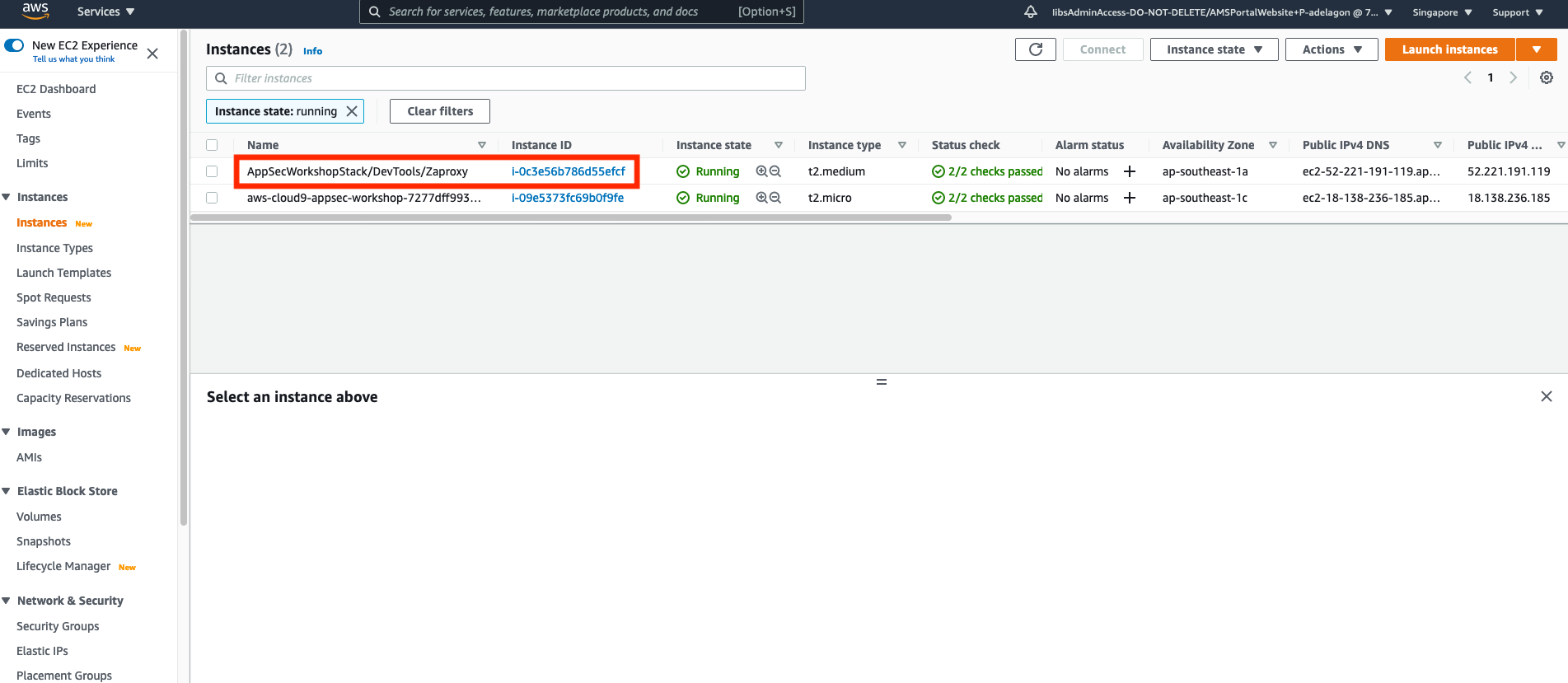Image resolution: width=1568 pixels, height=683 pixels.
Task: Click the sidebar vertical scrollbar
Action: pyautogui.click(x=184, y=277)
